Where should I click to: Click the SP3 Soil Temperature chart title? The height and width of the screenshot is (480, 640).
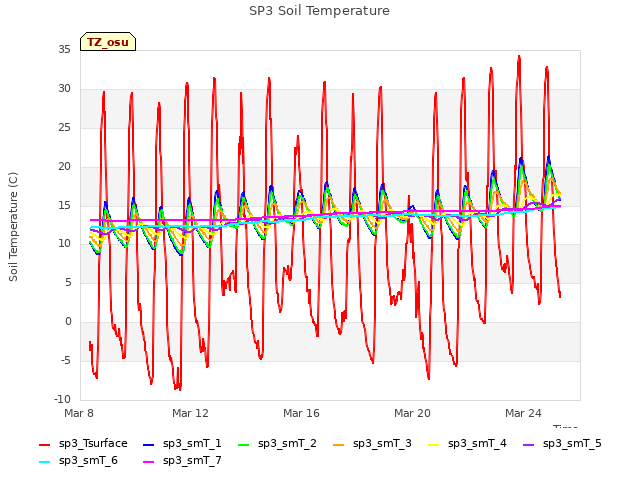tap(320, 11)
